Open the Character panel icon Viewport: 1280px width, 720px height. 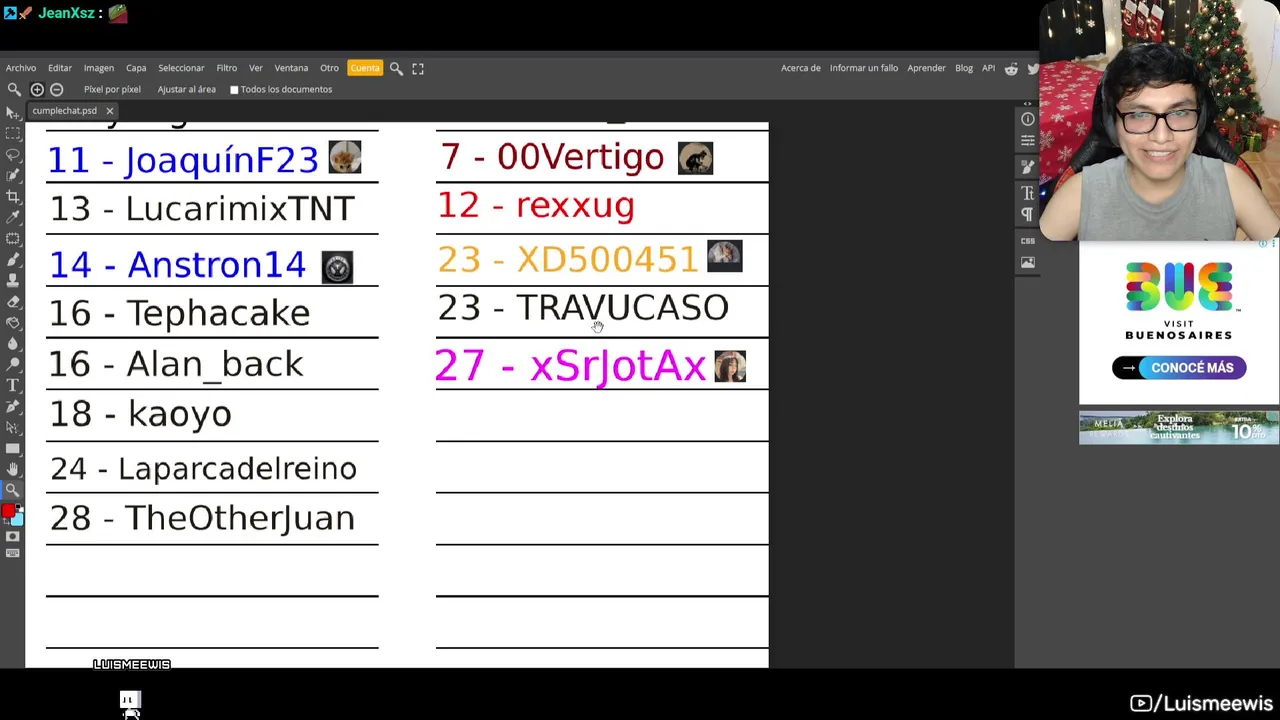point(1027,193)
